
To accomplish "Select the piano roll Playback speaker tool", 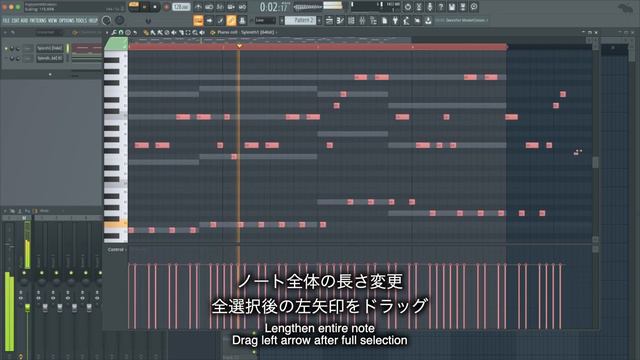I will click(x=202, y=32).
